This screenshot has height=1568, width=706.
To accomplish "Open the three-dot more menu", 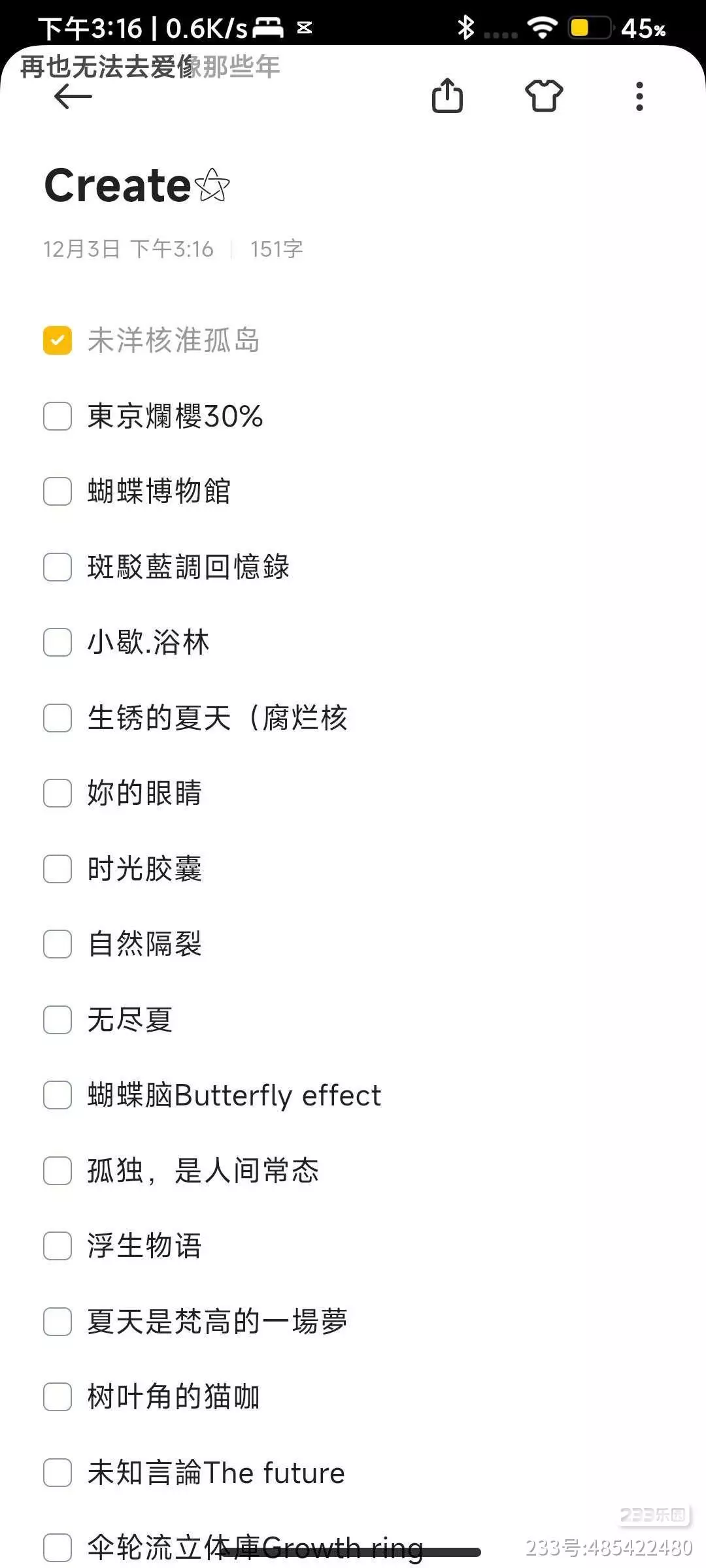I will 639,96.
